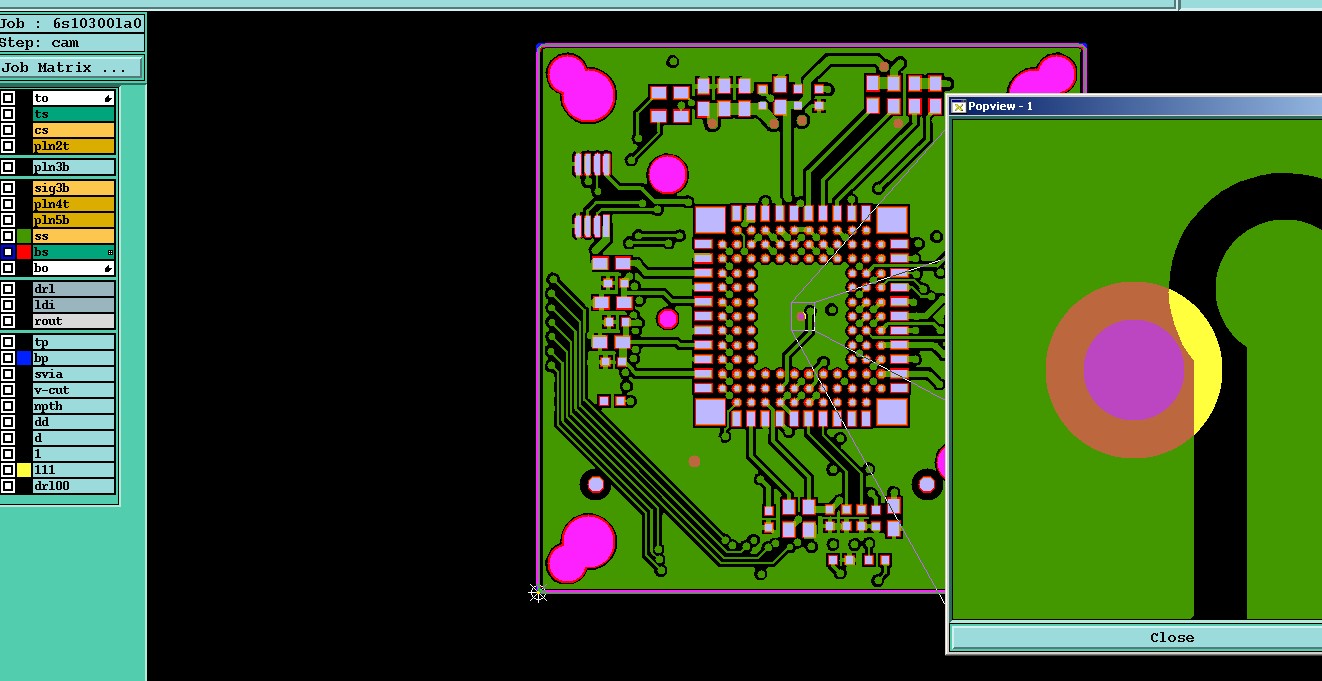Select the 'v-cut' layer name
The width and height of the screenshot is (1322, 681).
pos(74,390)
